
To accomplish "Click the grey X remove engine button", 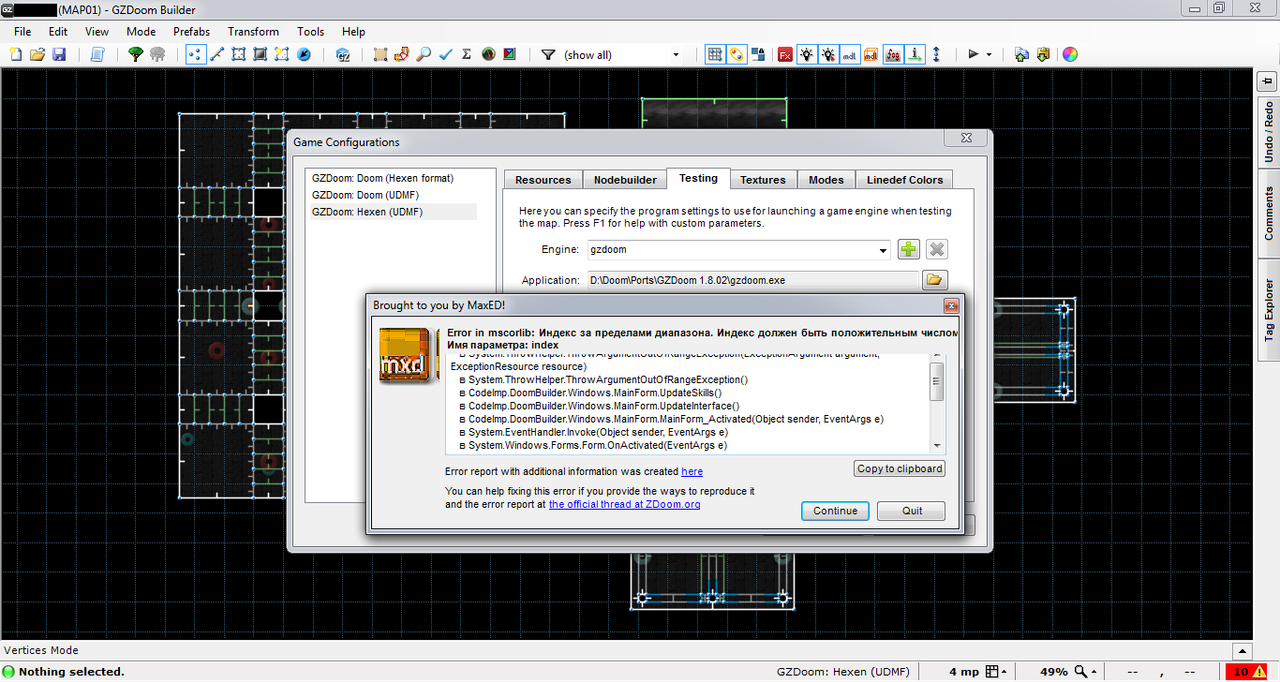I will [936, 250].
